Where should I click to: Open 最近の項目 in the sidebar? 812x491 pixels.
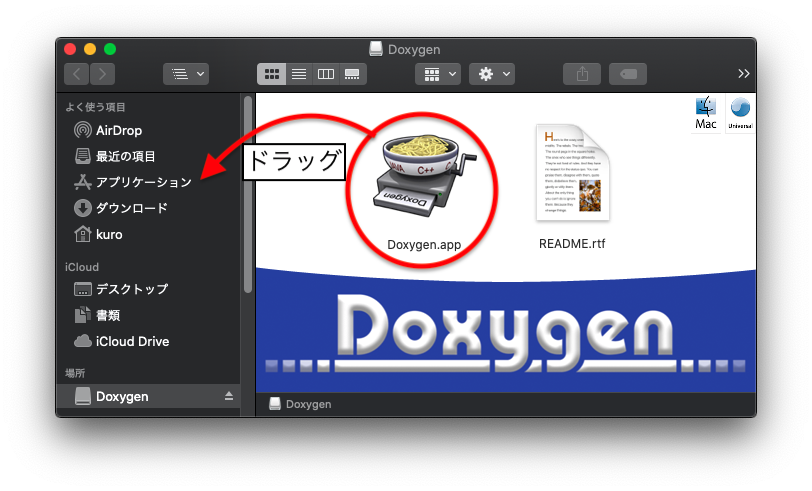[149, 156]
